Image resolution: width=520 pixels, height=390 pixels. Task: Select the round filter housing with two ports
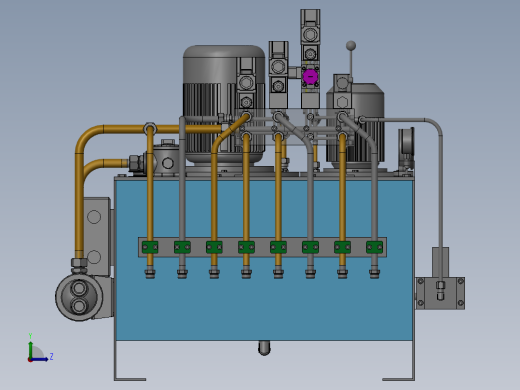coord(79,297)
